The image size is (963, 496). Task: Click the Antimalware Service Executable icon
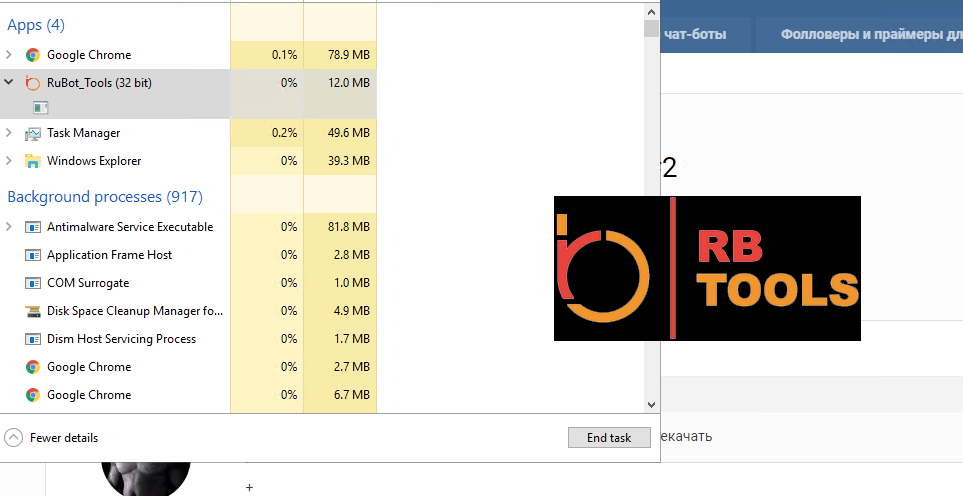point(33,227)
